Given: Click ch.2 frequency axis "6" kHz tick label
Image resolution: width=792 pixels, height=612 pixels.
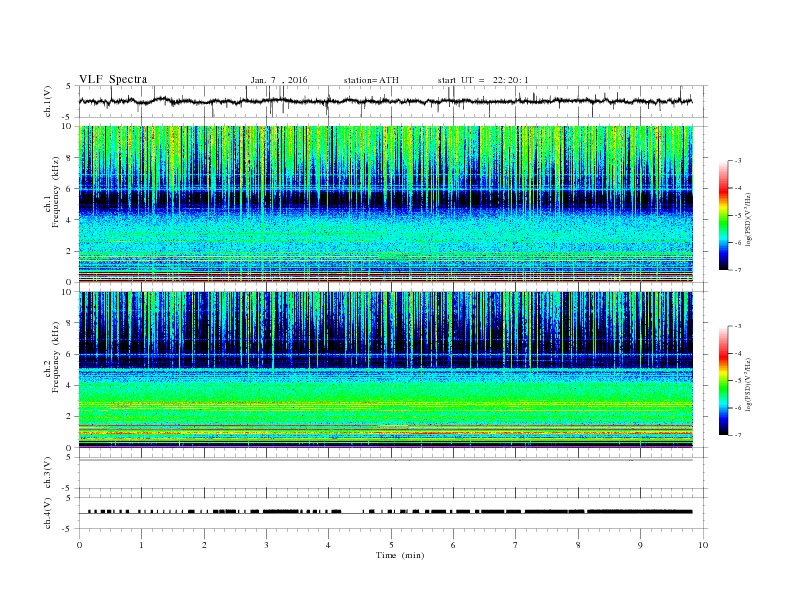Looking at the screenshot, I should pos(69,354).
